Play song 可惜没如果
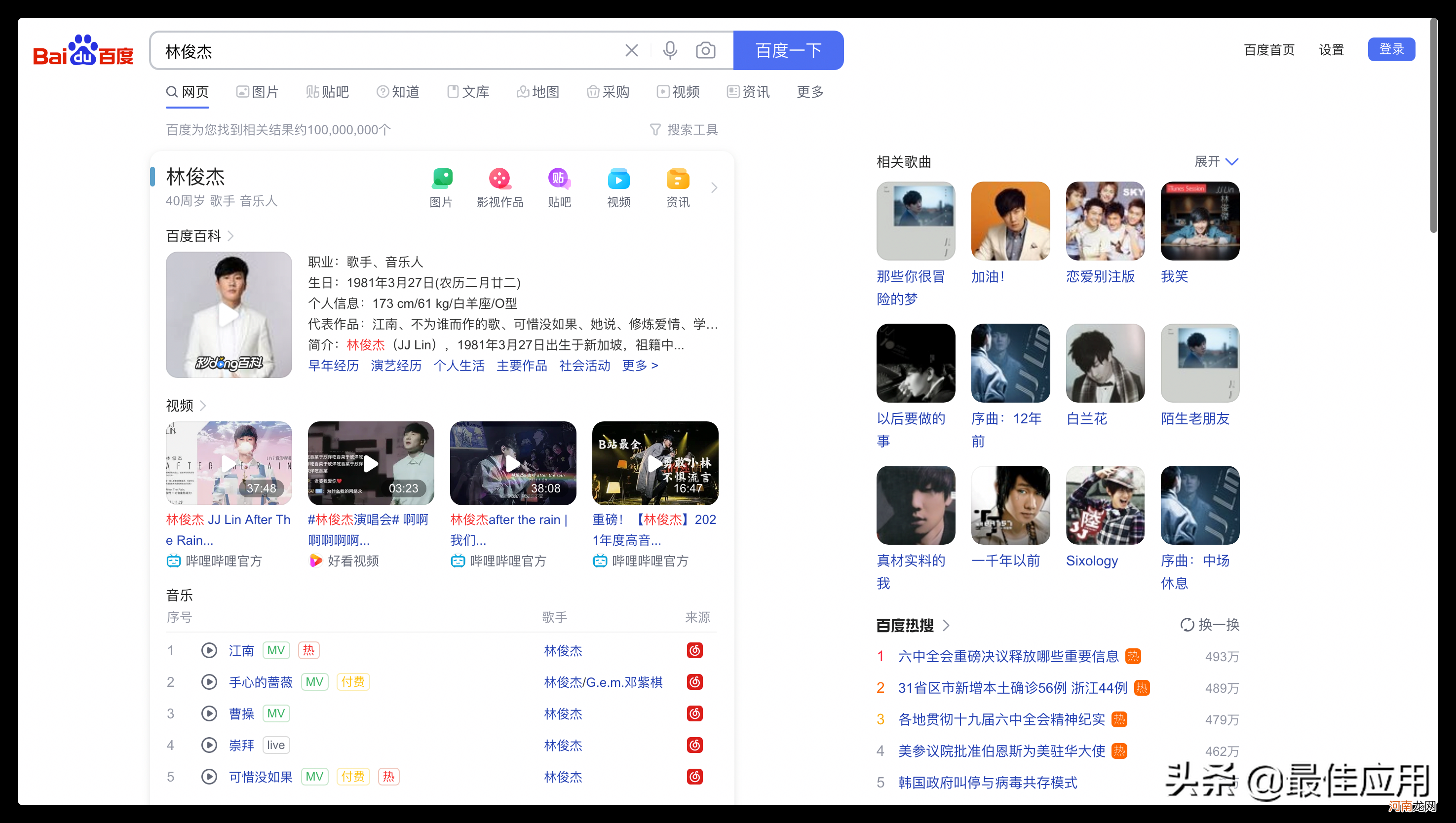The width and height of the screenshot is (1456, 823). [209, 777]
